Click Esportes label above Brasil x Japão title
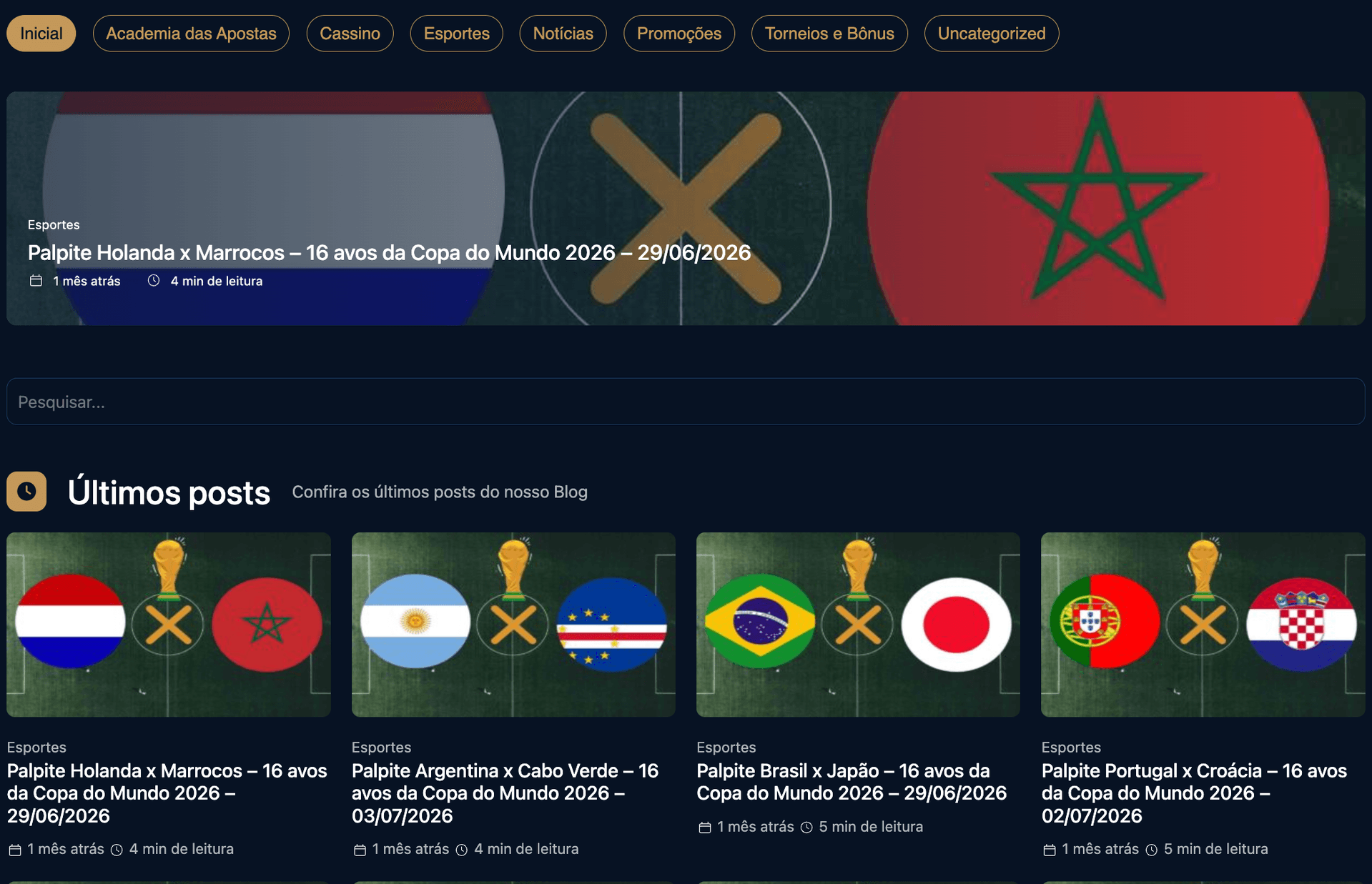Screen dimensions: 1372x884 726,748
